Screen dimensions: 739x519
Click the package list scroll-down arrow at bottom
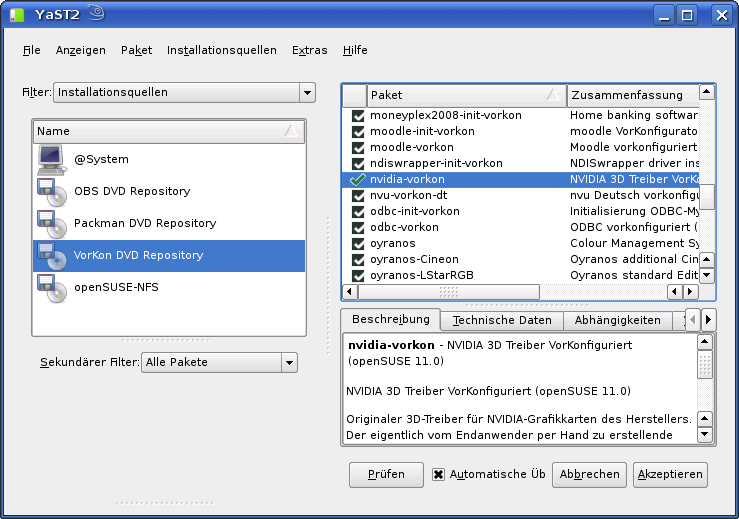pyautogui.click(x=706, y=275)
